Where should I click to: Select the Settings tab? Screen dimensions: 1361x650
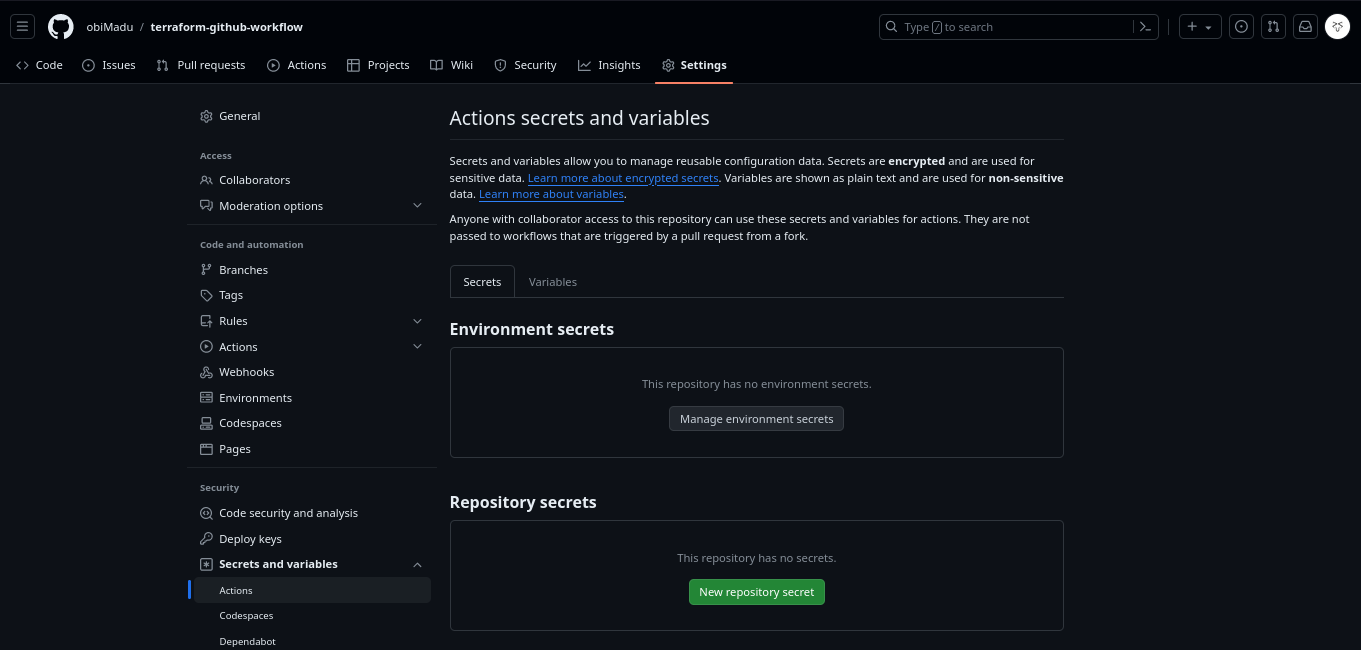694,65
